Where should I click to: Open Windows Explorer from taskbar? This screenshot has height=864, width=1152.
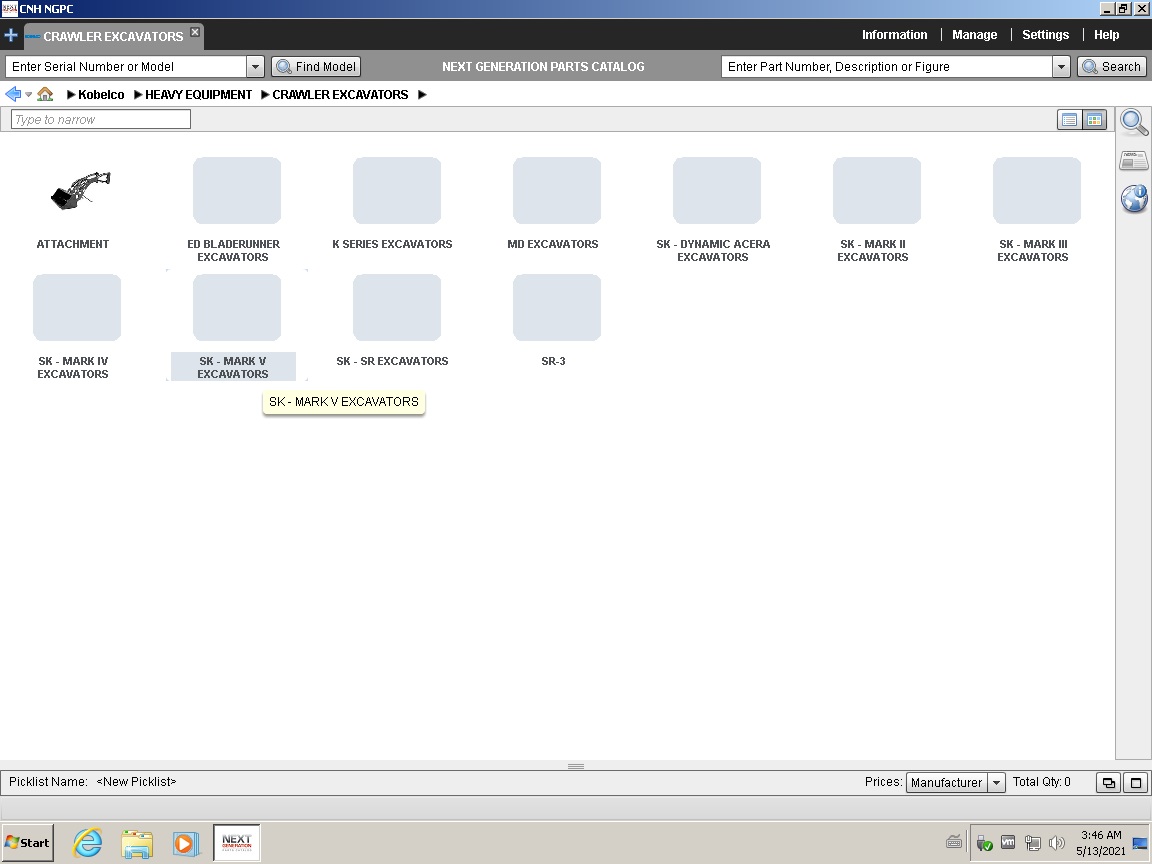click(137, 843)
